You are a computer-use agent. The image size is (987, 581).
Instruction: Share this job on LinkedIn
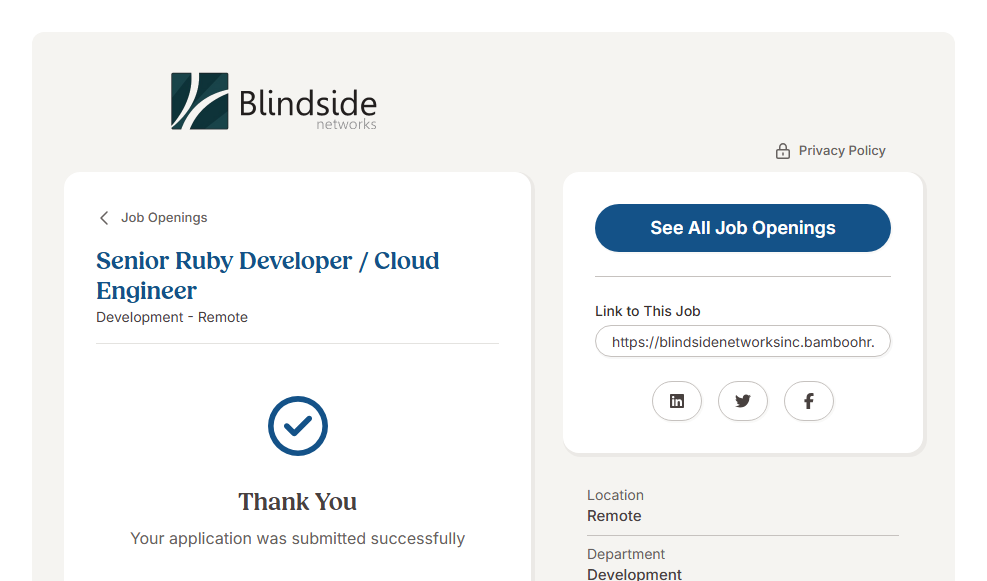pos(677,401)
